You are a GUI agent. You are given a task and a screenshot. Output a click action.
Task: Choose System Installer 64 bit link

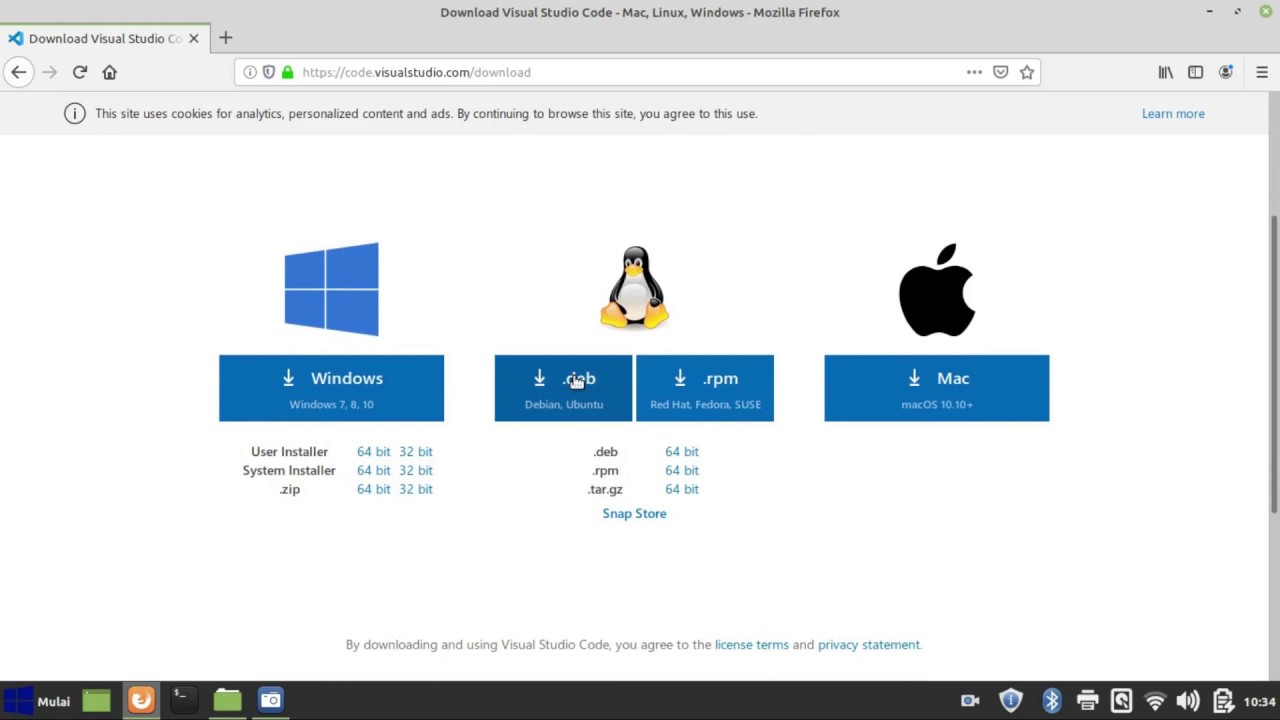(374, 470)
